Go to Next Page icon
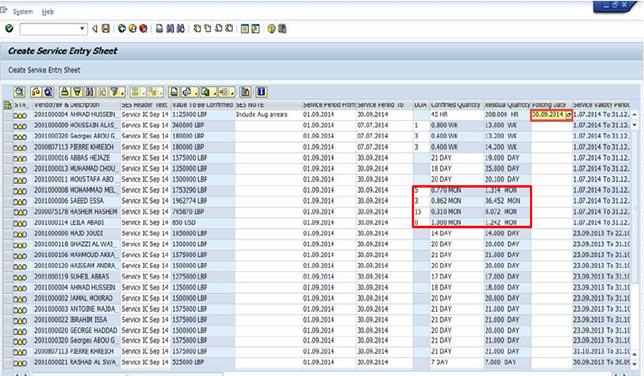The height and width of the screenshot is (376, 644). tap(218, 28)
